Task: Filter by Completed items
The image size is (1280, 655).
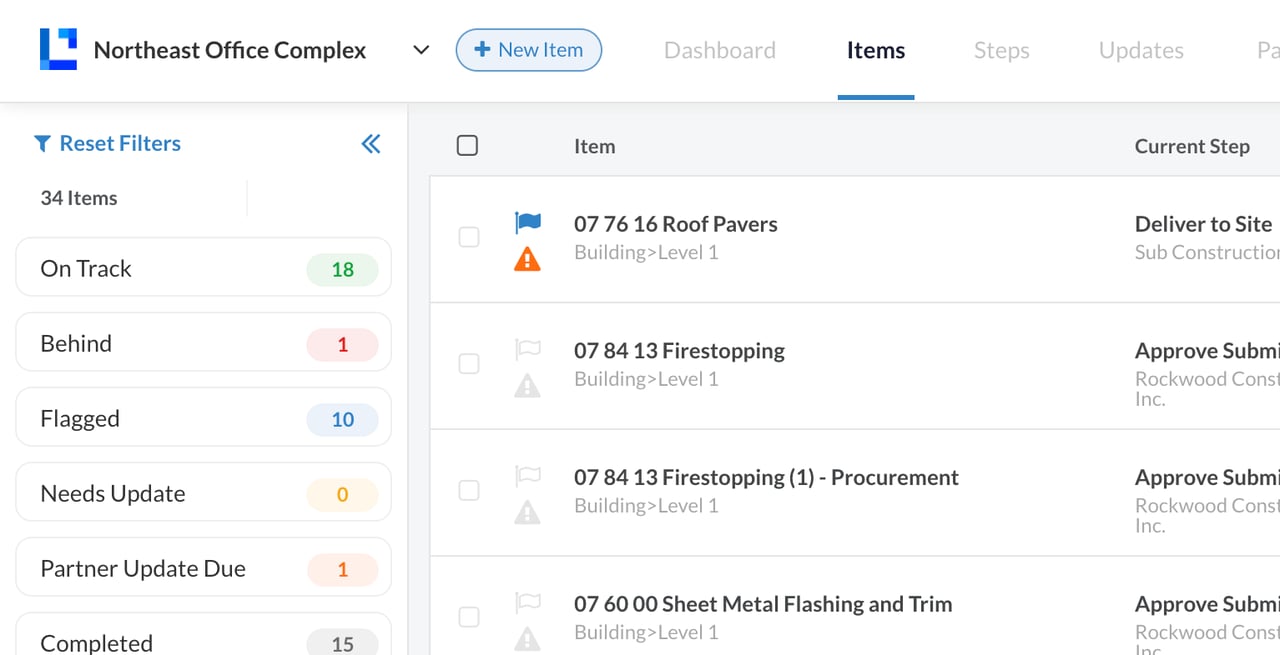Action: point(203,640)
